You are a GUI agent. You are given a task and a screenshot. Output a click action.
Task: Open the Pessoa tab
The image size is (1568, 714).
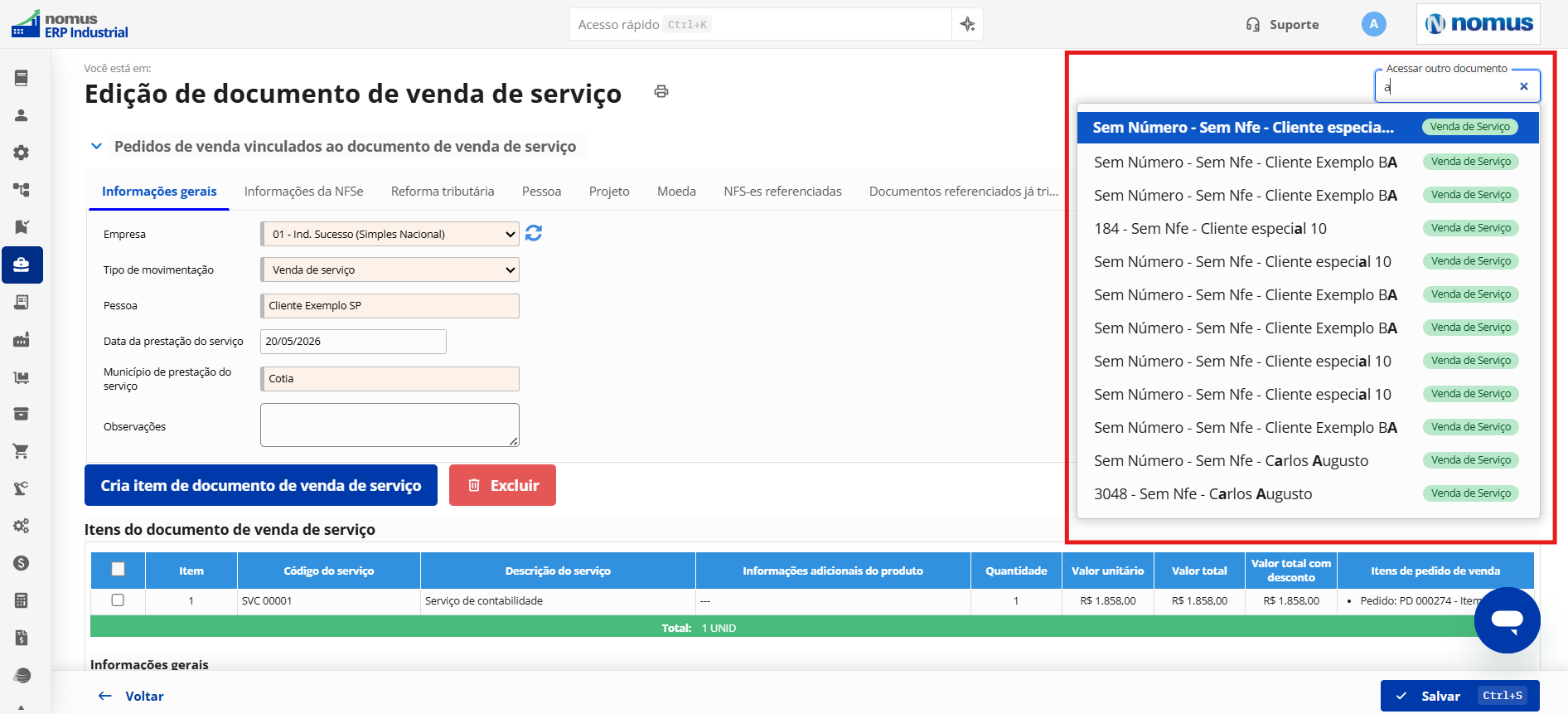click(x=541, y=192)
